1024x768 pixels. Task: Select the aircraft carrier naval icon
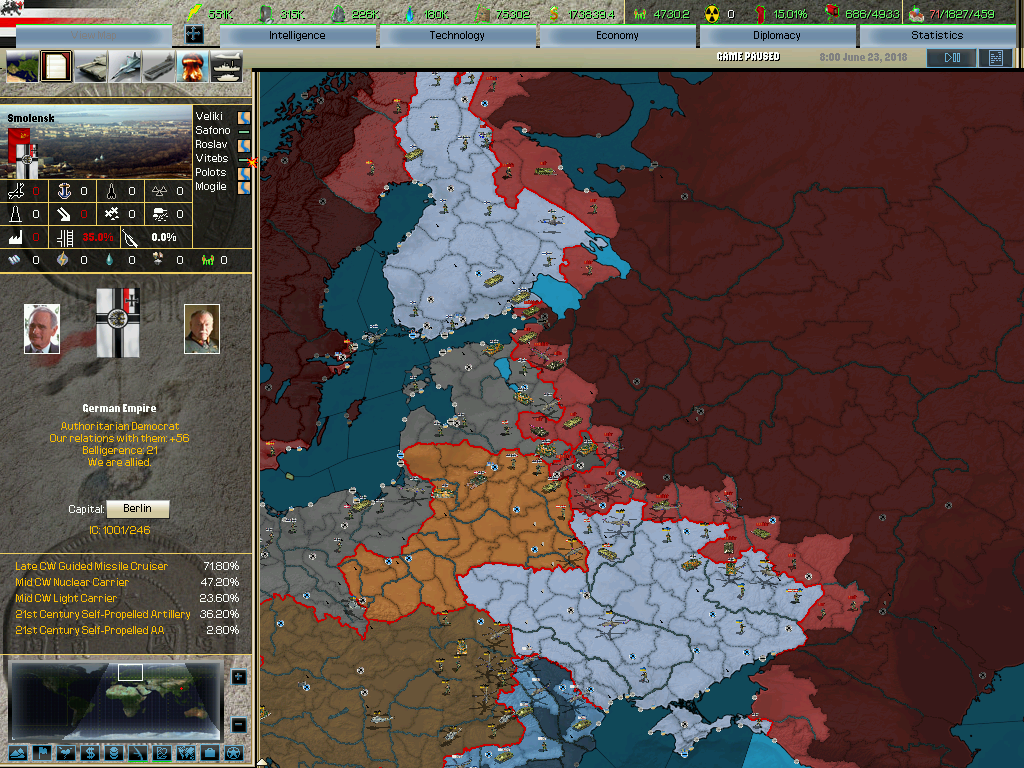(x=159, y=67)
